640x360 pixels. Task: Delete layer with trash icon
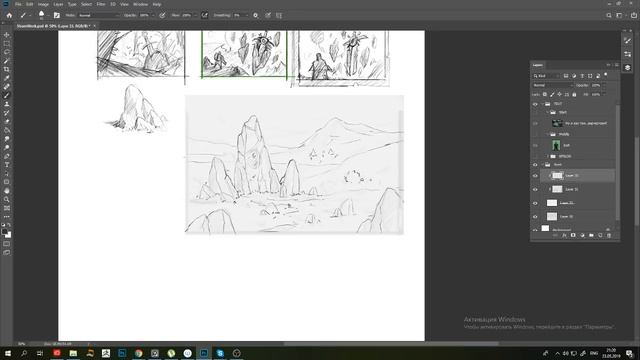(609, 236)
